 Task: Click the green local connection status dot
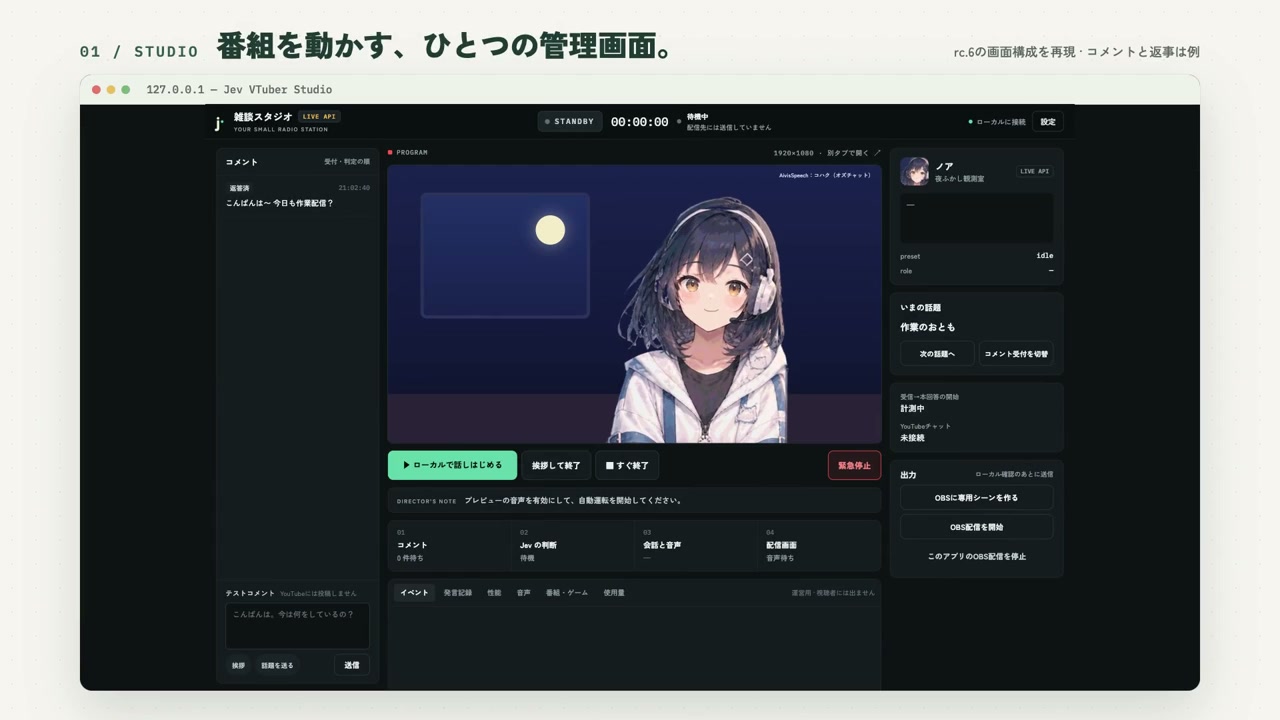[x=970, y=122]
